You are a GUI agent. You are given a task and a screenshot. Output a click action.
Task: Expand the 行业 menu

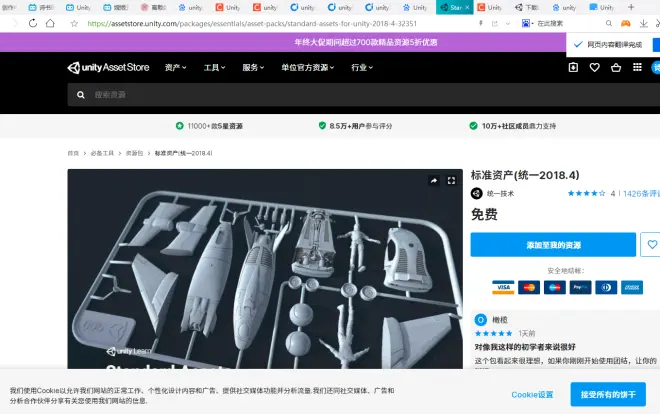(x=362, y=67)
